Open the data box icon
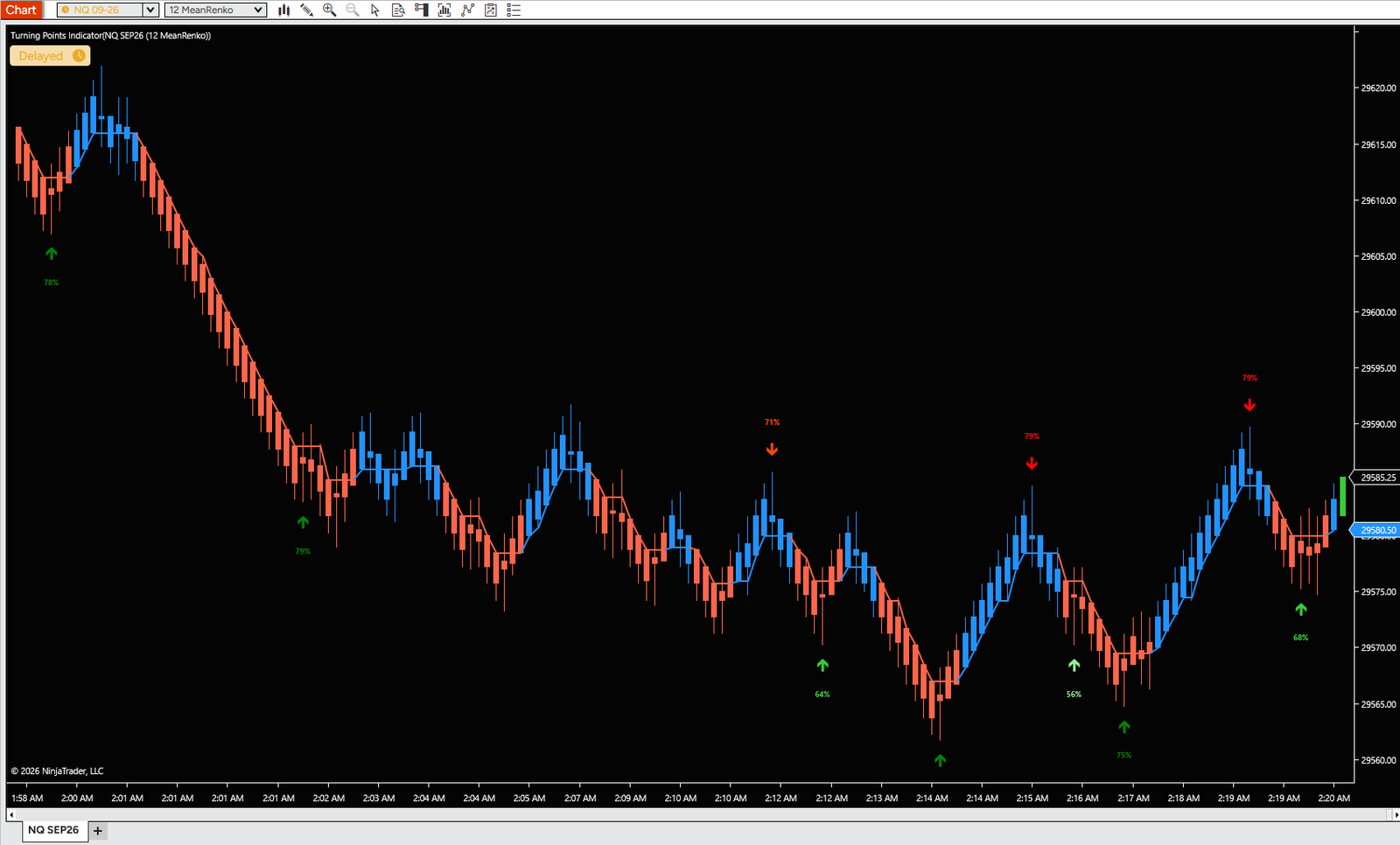This screenshot has height=845, width=1400. point(398,10)
